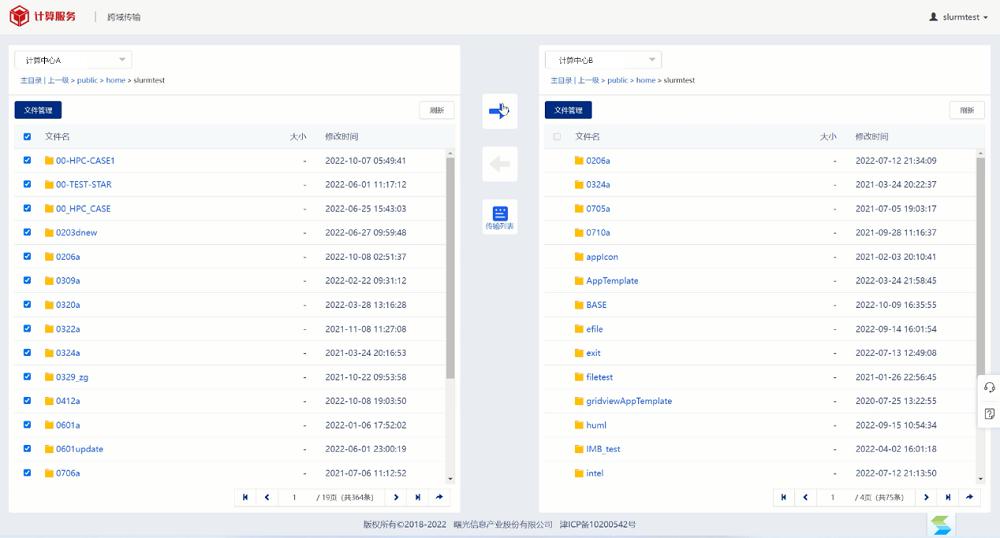1000x538 pixels.
Task: Click the left file list vertical scrollbar
Action: (x=450, y=270)
